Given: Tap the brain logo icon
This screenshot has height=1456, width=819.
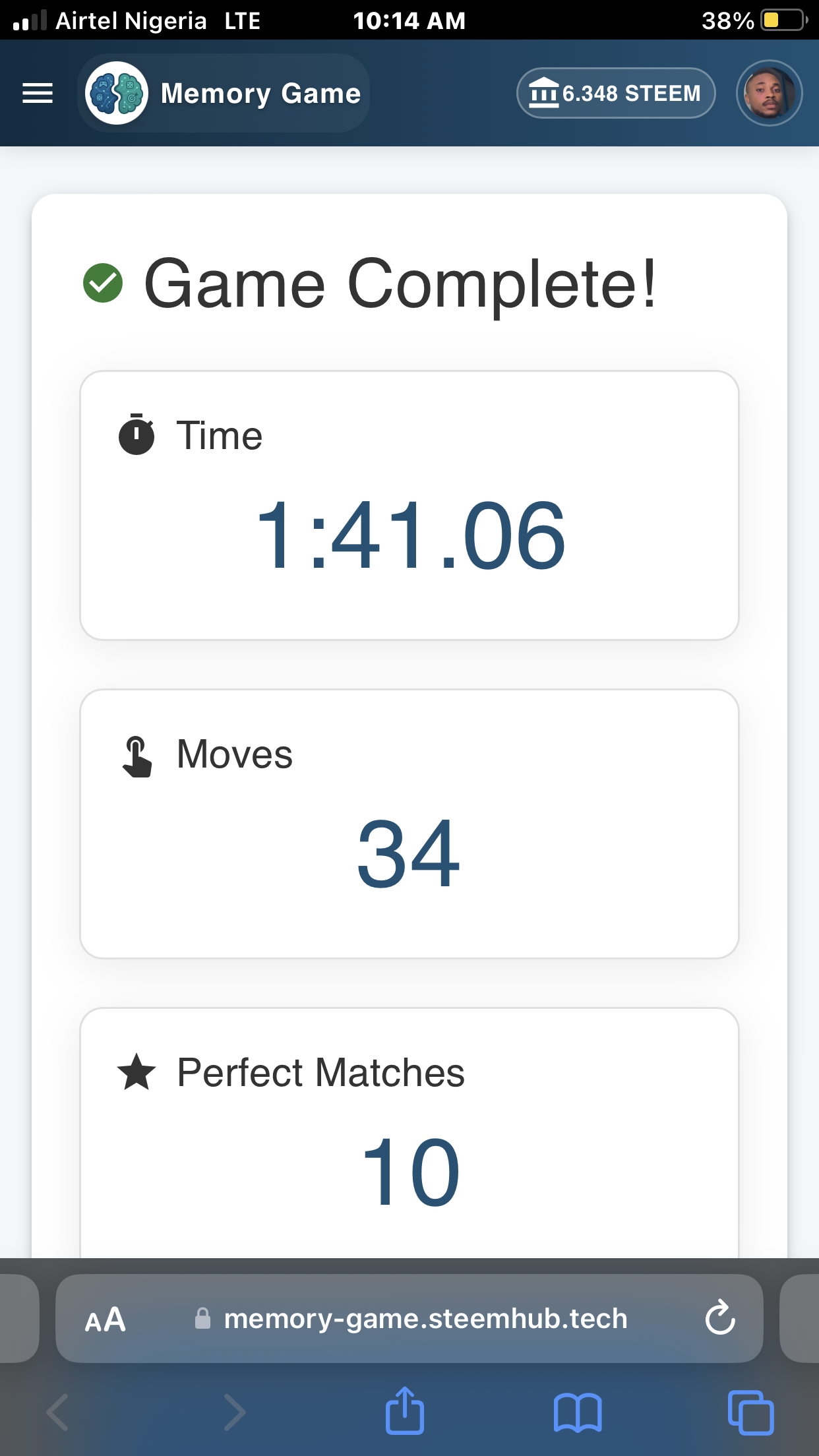Looking at the screenshot, I should click(117, 93).
